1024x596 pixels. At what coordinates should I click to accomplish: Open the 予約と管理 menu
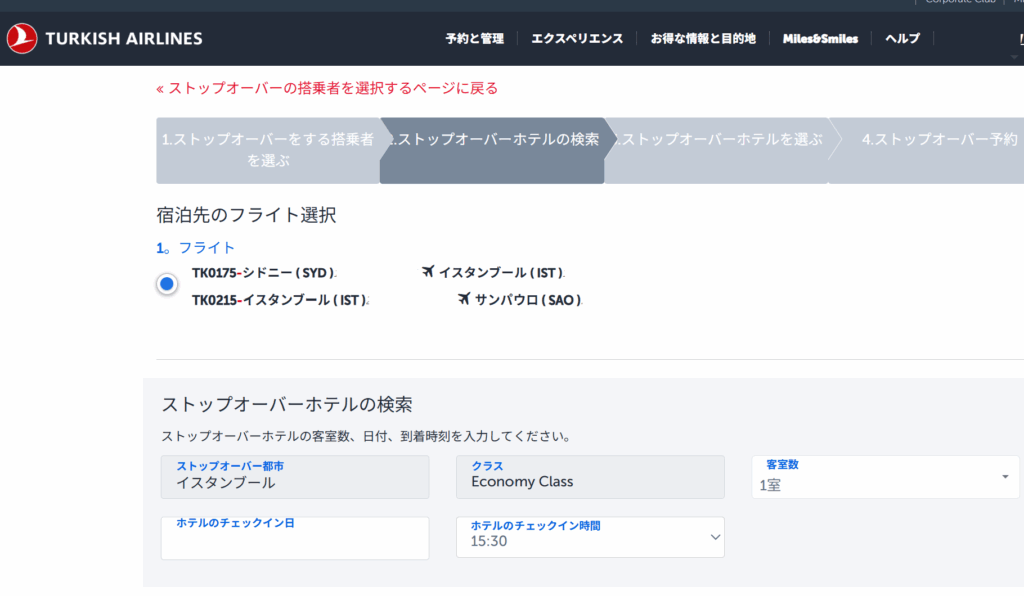click(x=475, y=39)
